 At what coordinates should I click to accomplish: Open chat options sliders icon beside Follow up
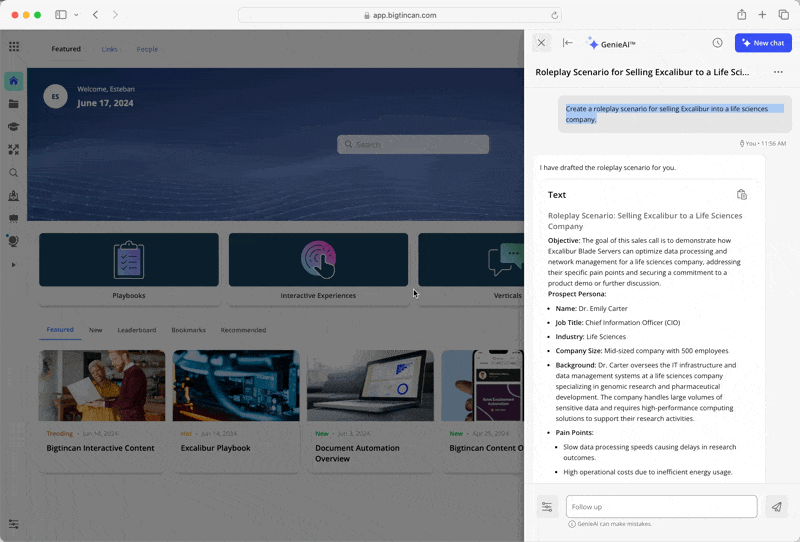[x=547, y=507]
